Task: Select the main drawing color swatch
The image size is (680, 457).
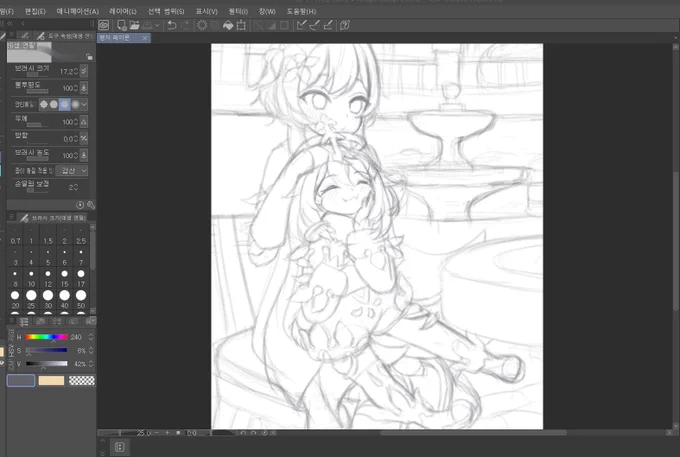Action: pyautogui.click(x=21, y=381)
